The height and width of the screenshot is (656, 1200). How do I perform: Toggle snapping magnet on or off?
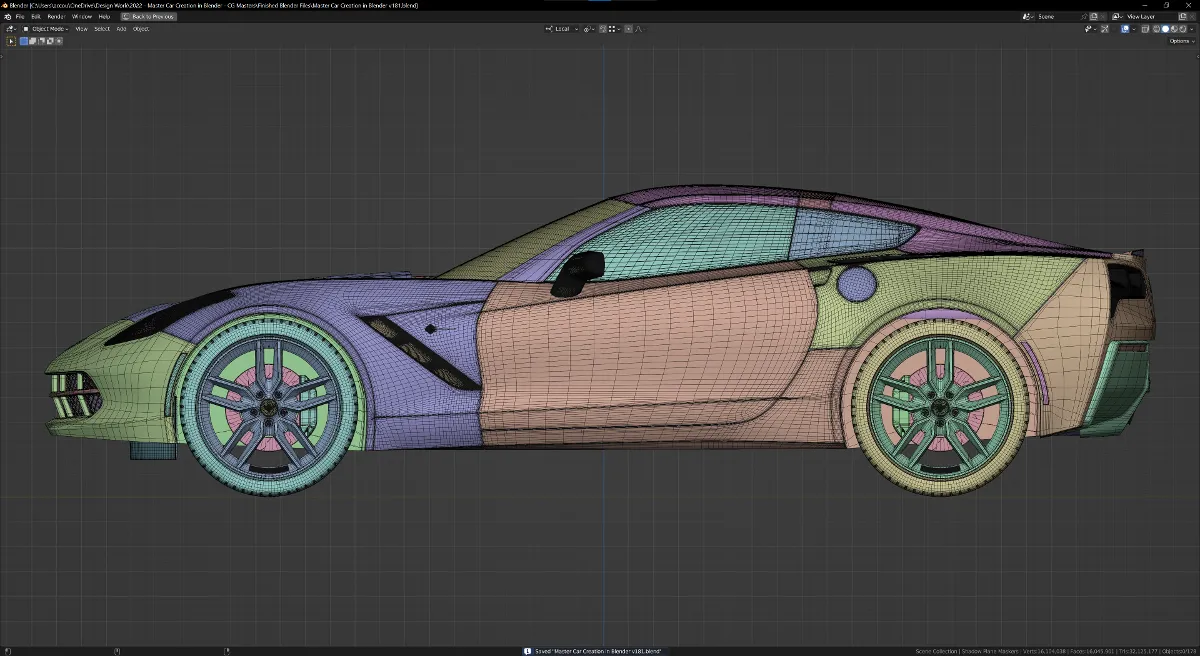click(604, 29)
